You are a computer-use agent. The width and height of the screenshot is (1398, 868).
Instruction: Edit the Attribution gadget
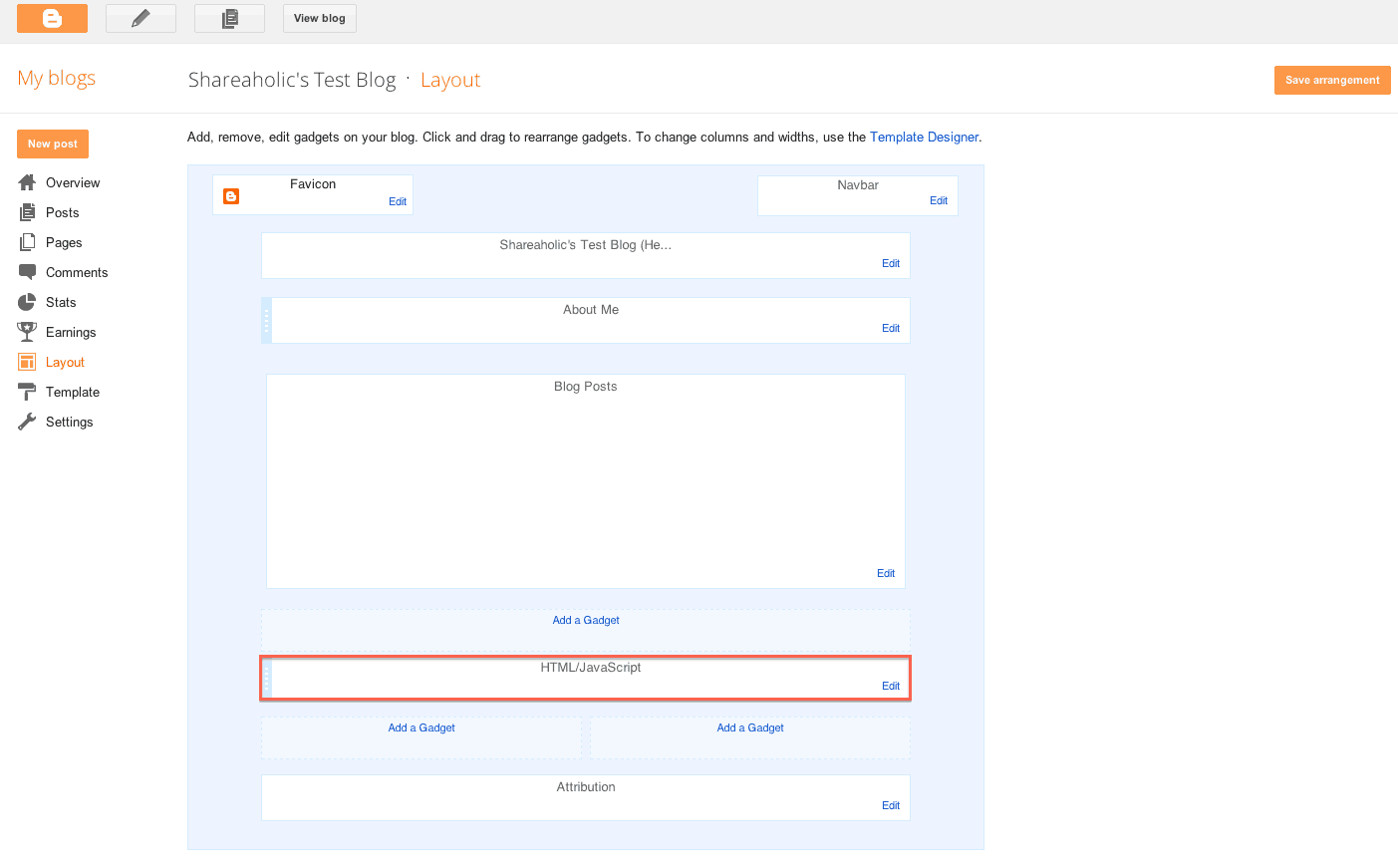coord(891,805)
